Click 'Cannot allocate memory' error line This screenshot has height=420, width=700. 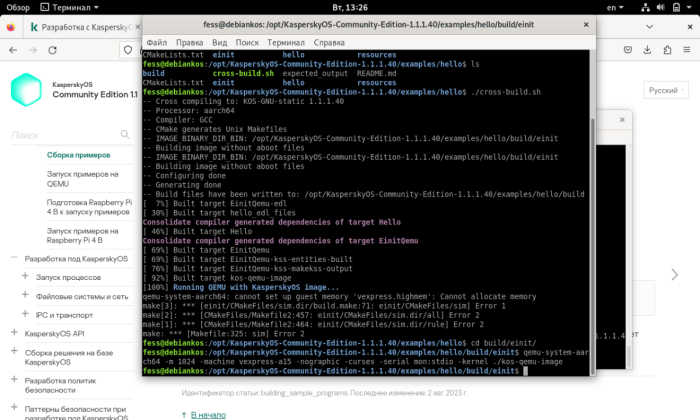point(339,296)
